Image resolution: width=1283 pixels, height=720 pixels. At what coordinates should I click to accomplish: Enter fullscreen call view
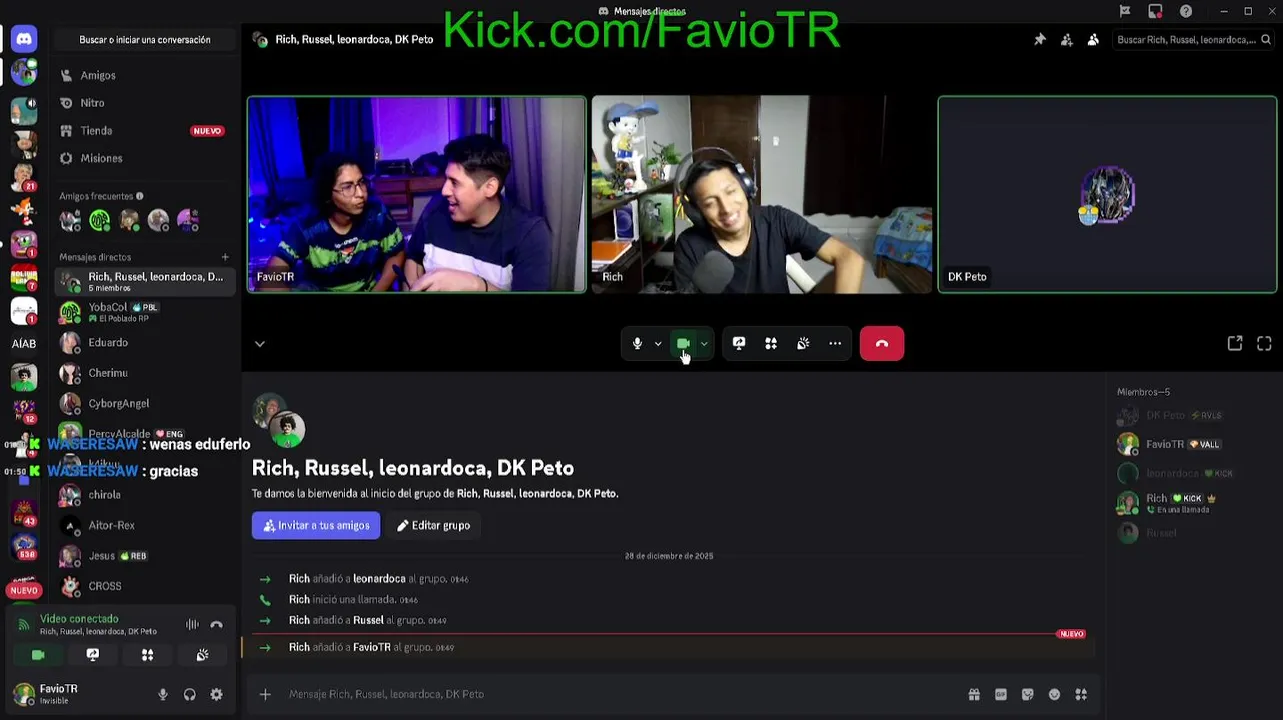click(1264, 343)
